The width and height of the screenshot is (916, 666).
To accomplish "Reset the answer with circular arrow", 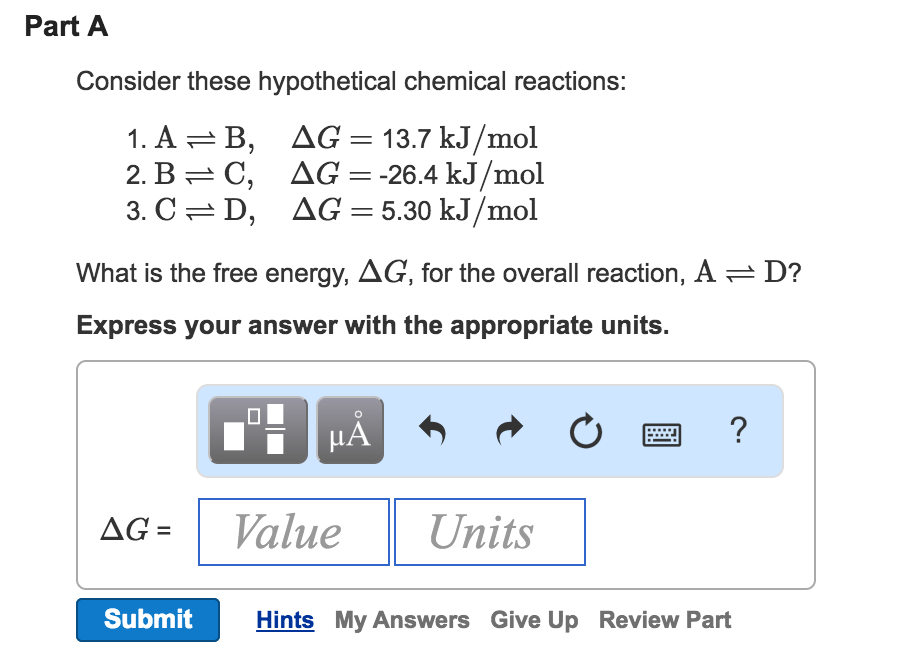I will [x=586, y=430].
